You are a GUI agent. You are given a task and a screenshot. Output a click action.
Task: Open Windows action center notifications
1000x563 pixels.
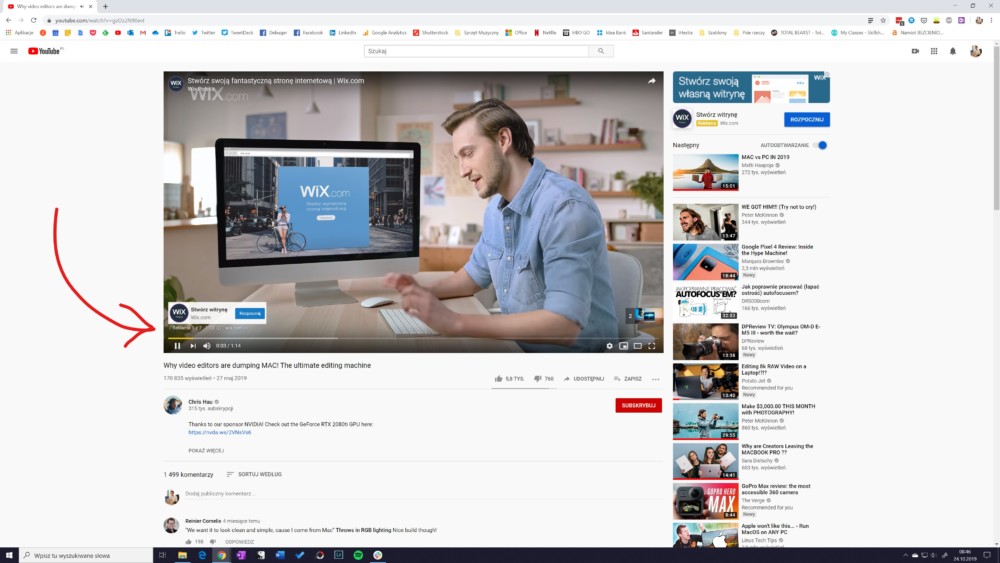pos(987,555)
